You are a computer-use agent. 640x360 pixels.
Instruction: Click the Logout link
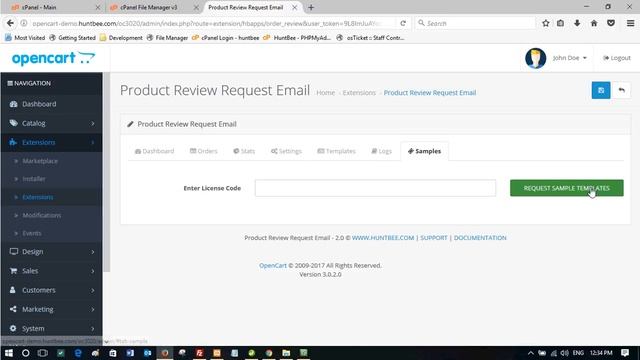click(617, 58)
